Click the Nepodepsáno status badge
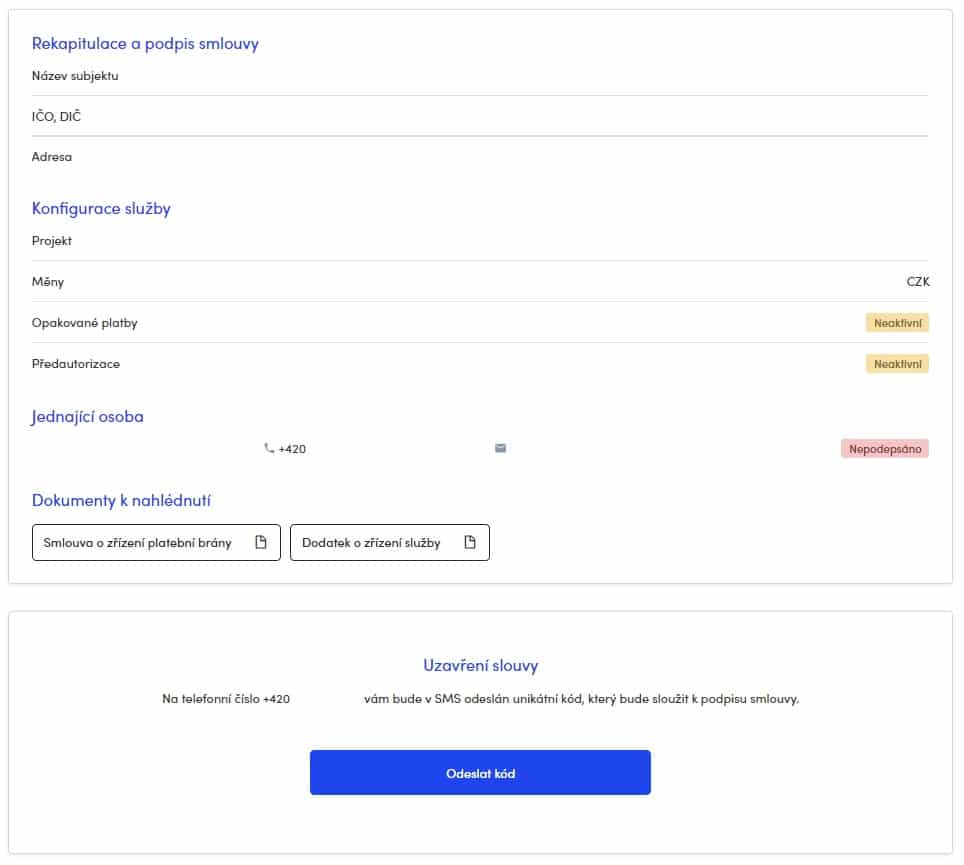Image resolution: width=964 pixels, height=865 pixels. click(884, 448)
